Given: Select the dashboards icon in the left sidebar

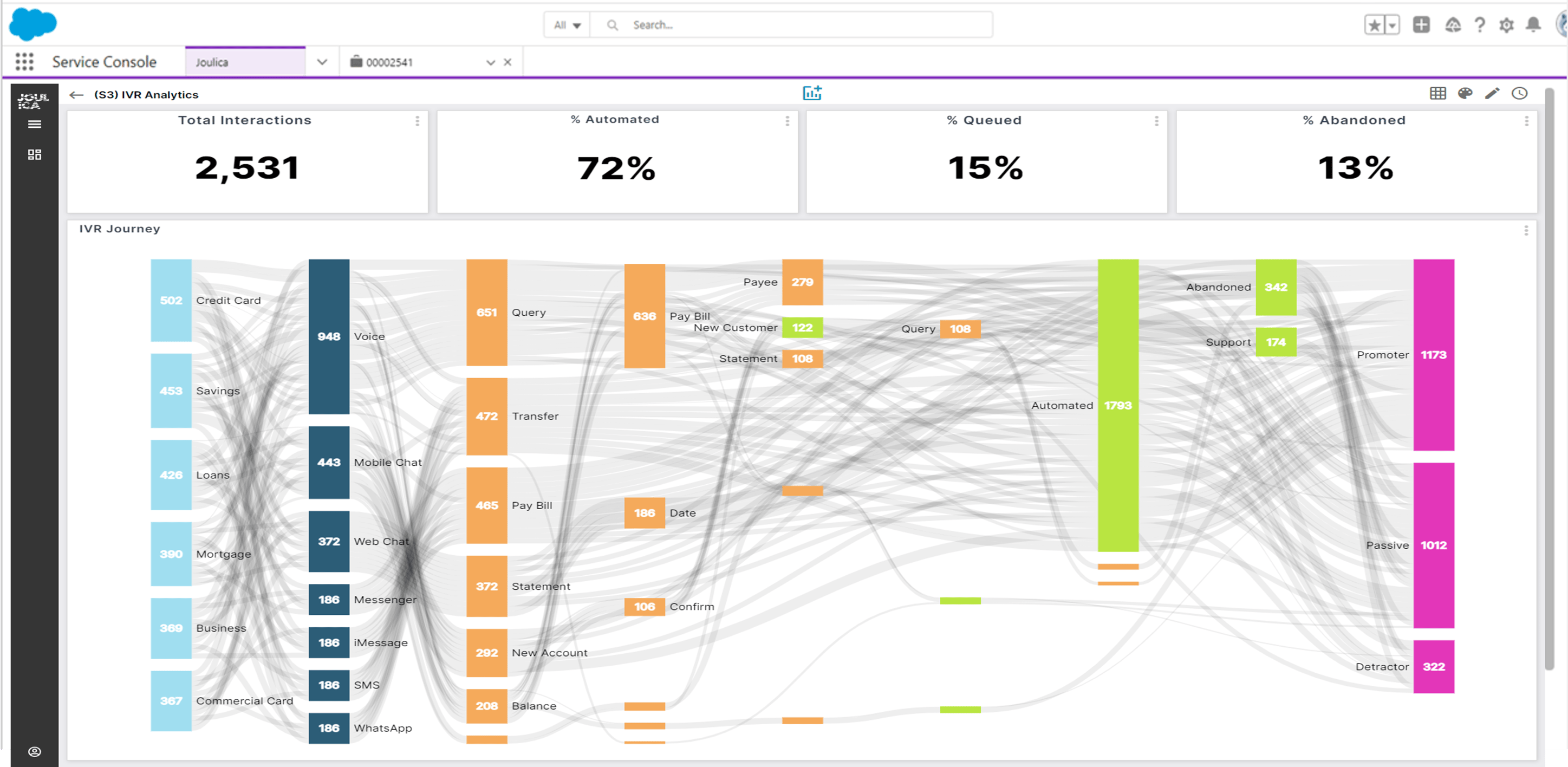Looking at the screenshot, I should point(34,154).
